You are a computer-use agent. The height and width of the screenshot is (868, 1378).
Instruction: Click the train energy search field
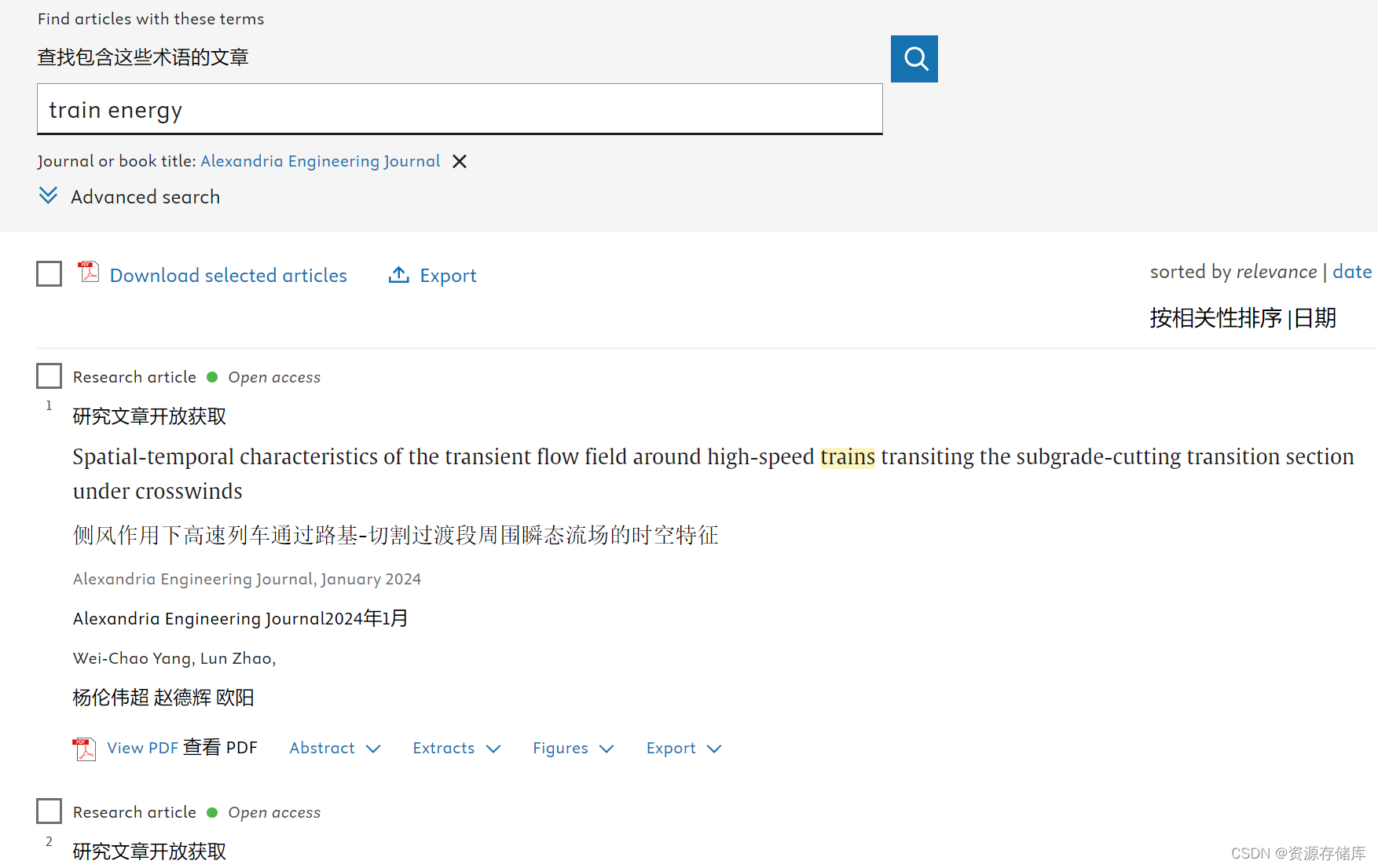pos(460,109)
